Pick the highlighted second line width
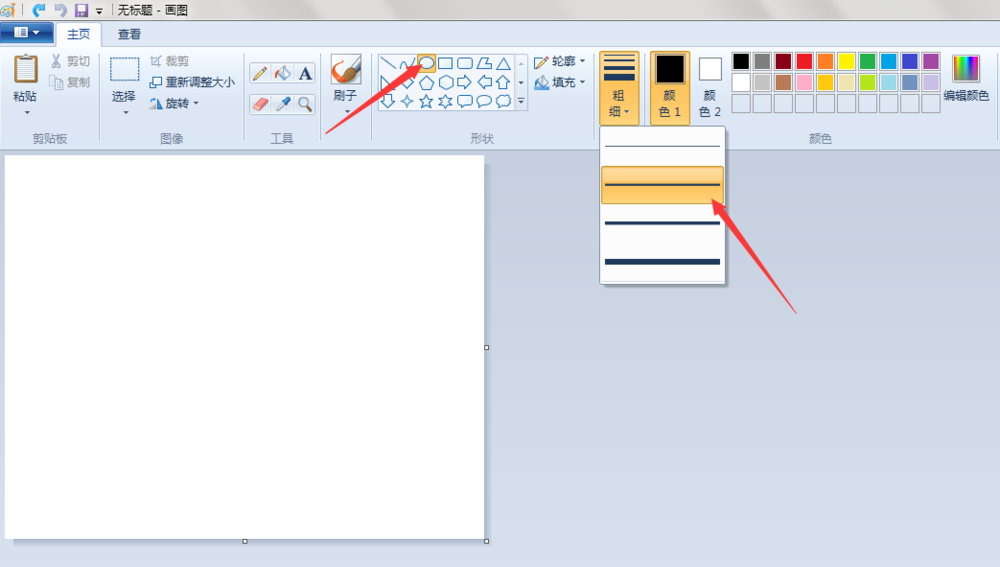This screenshot has height=567, width=1000. [x=662, y=185]
